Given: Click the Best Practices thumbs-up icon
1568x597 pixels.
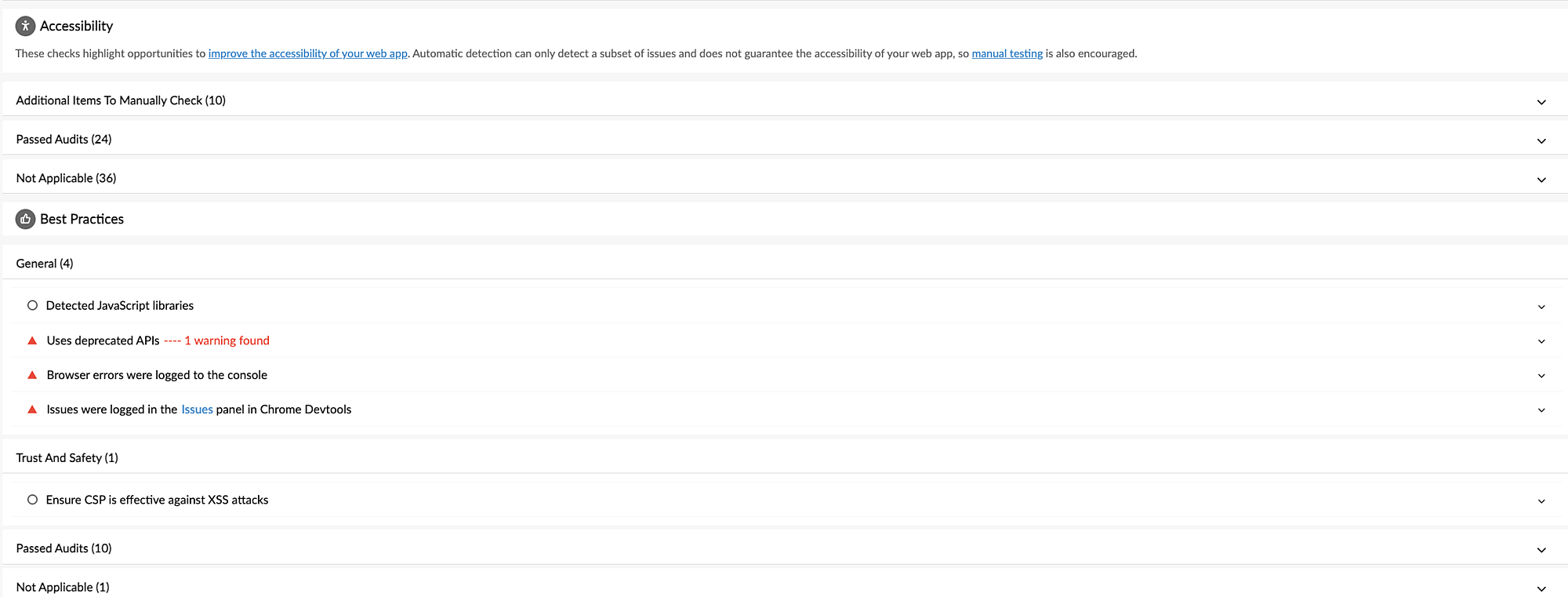Looking at the screenshot, I should point(25,219).
